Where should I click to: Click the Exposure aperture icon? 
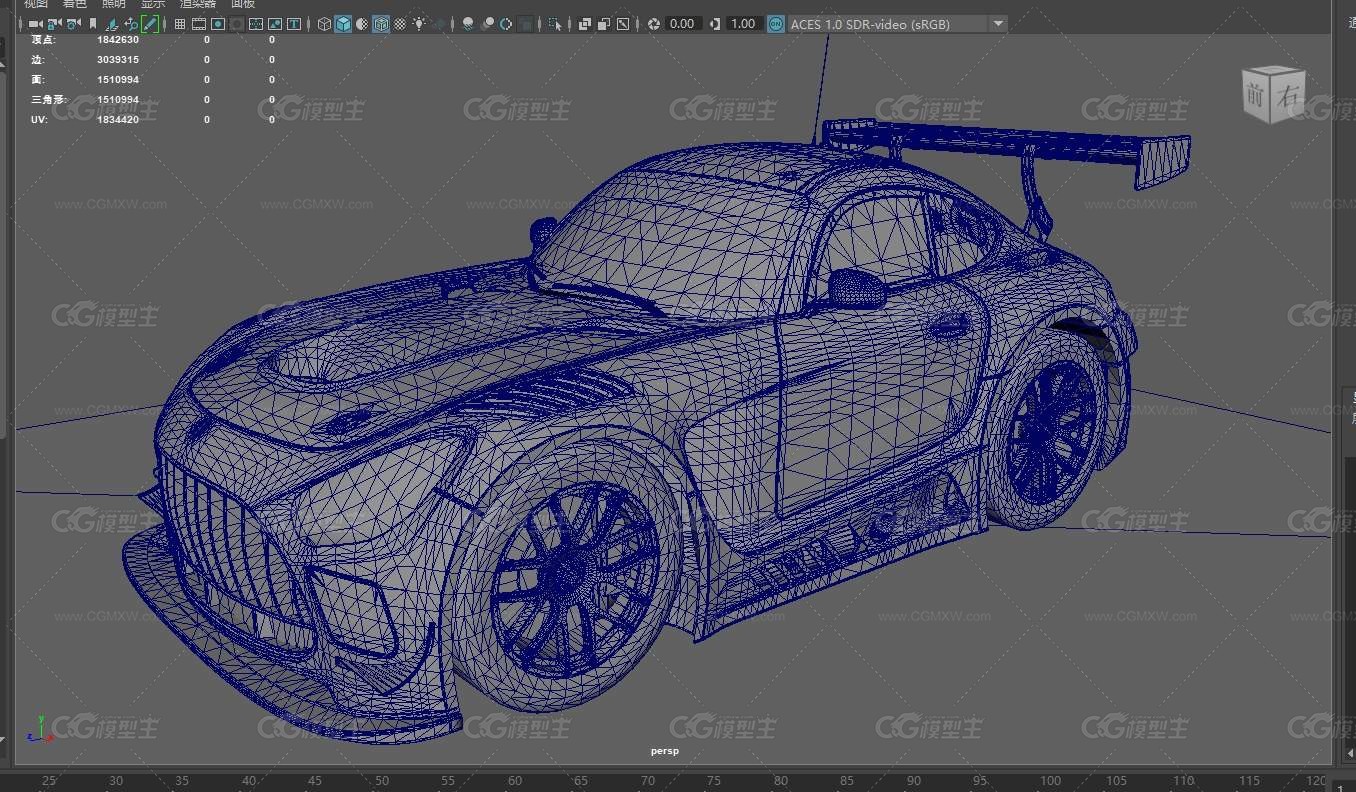pos(652,24)
